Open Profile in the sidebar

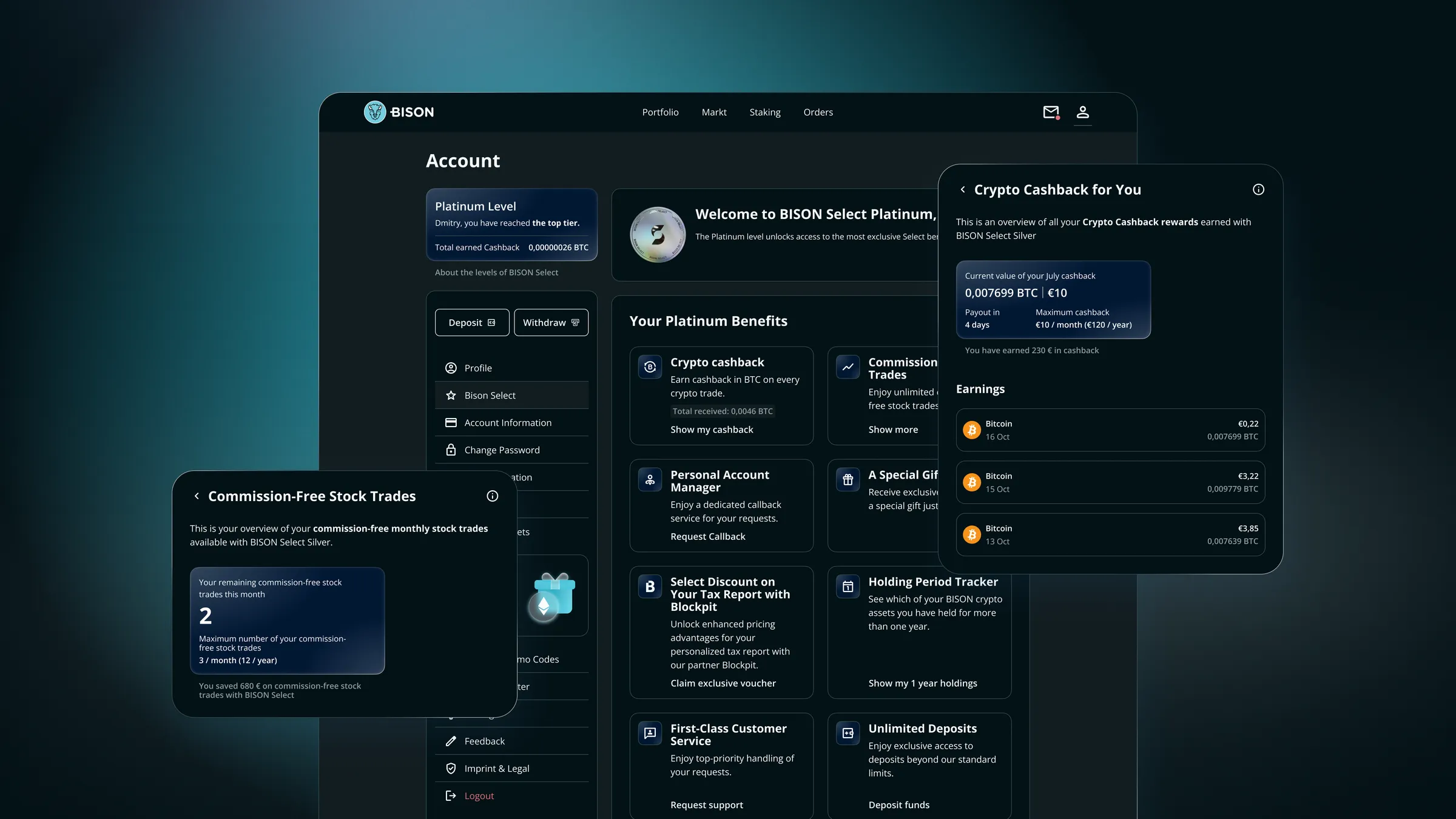(511, 368)
